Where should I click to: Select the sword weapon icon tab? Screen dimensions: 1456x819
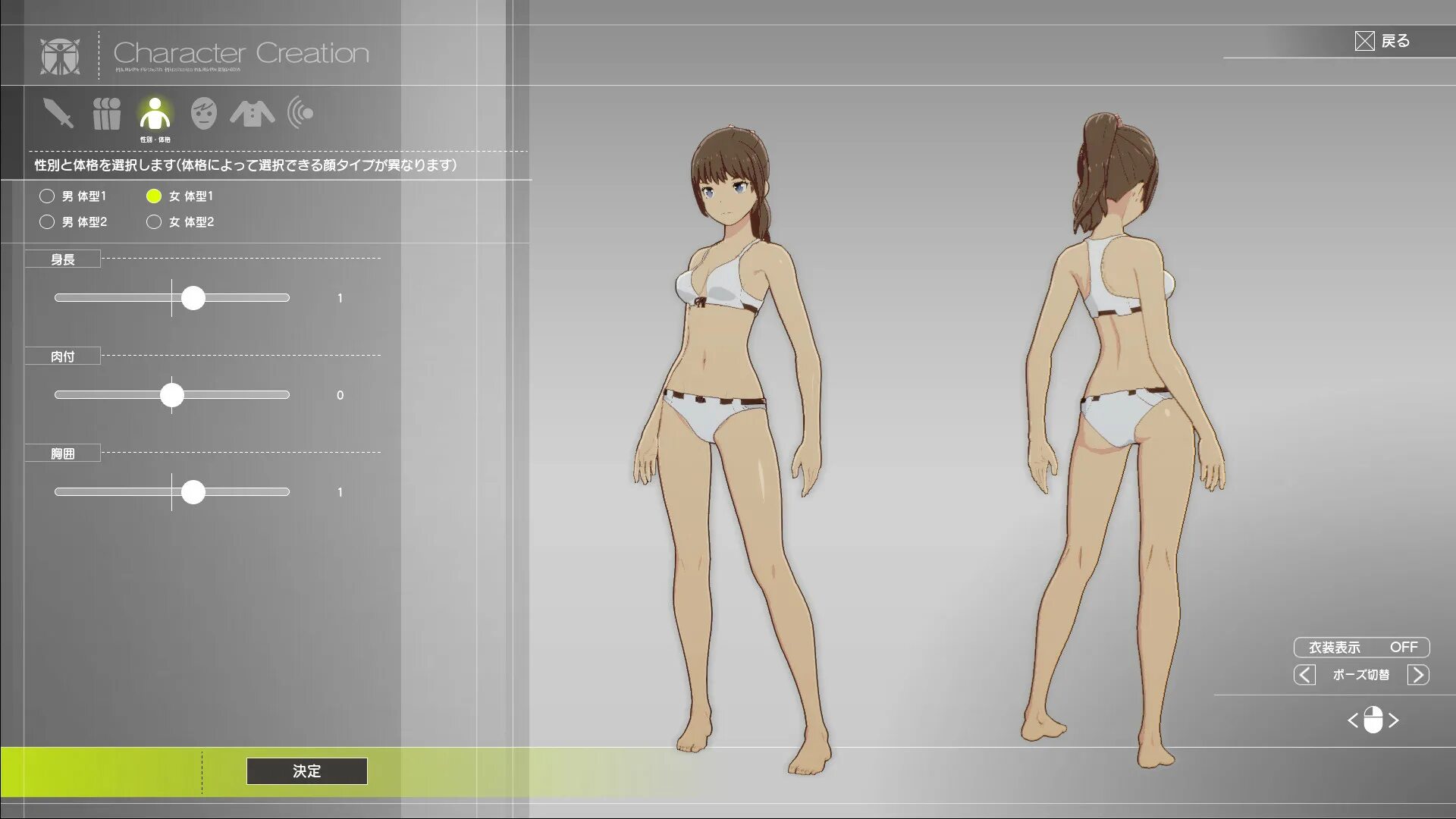point(58,114)
